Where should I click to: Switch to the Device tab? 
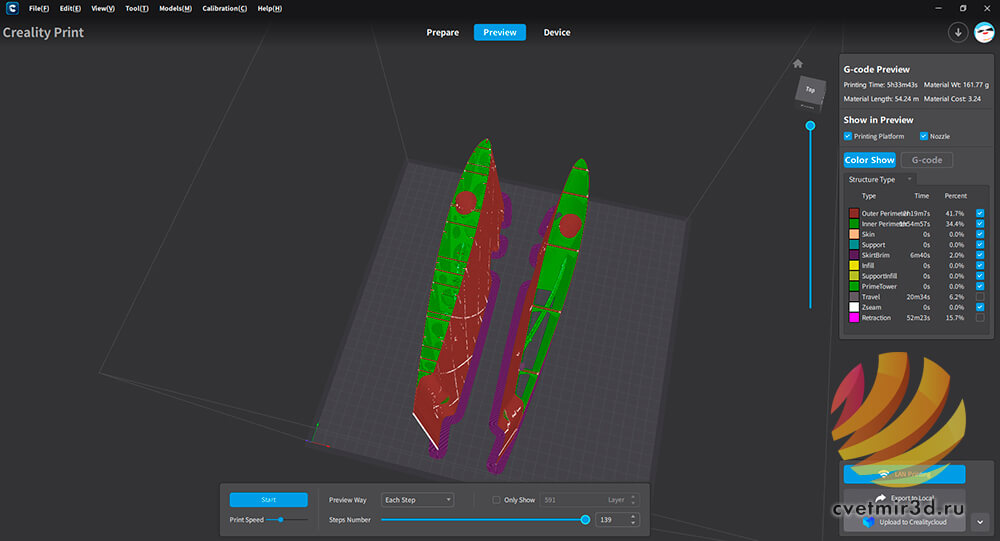[557, 33]
